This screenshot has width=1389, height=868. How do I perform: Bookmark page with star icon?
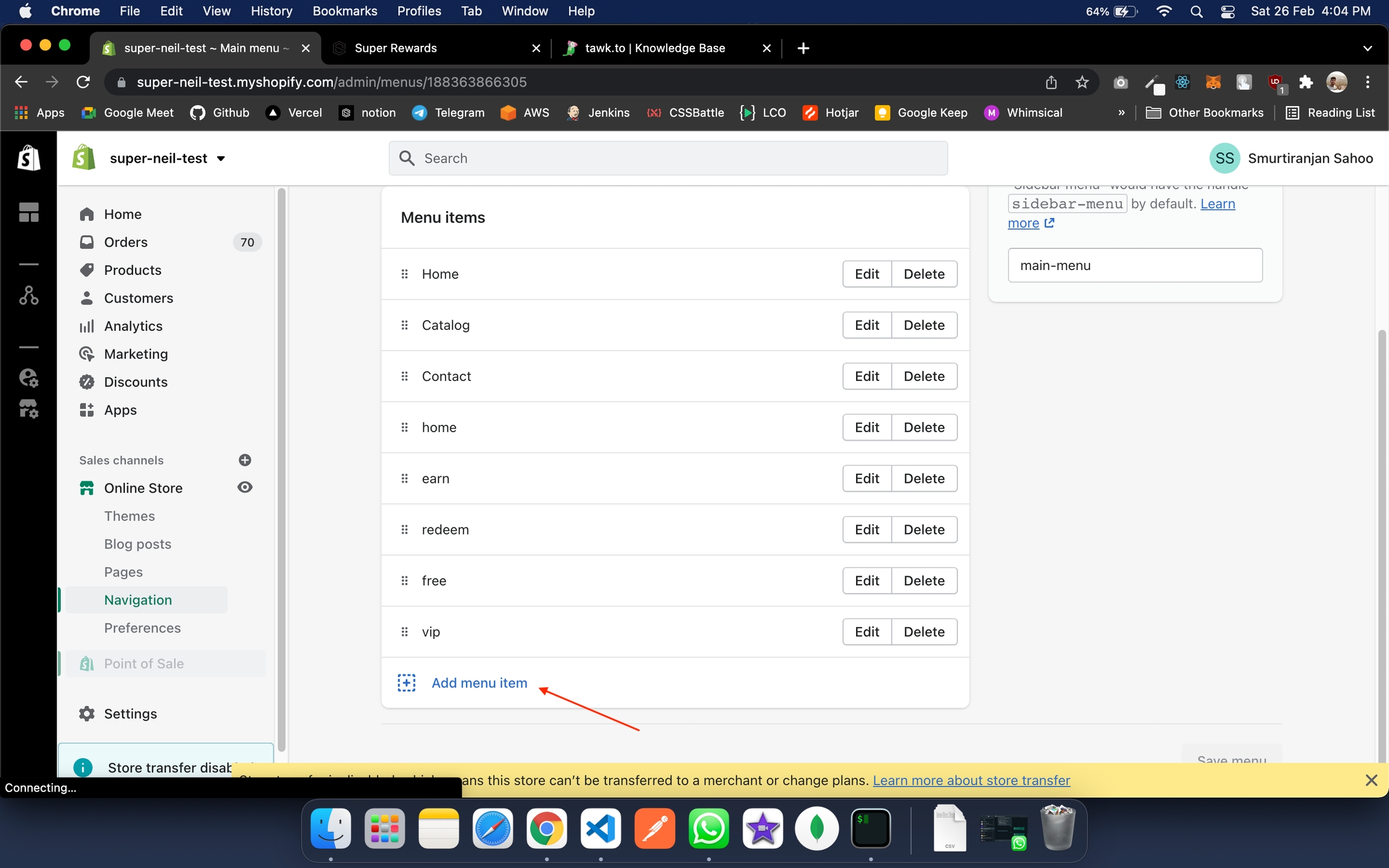pos(1082,82)
